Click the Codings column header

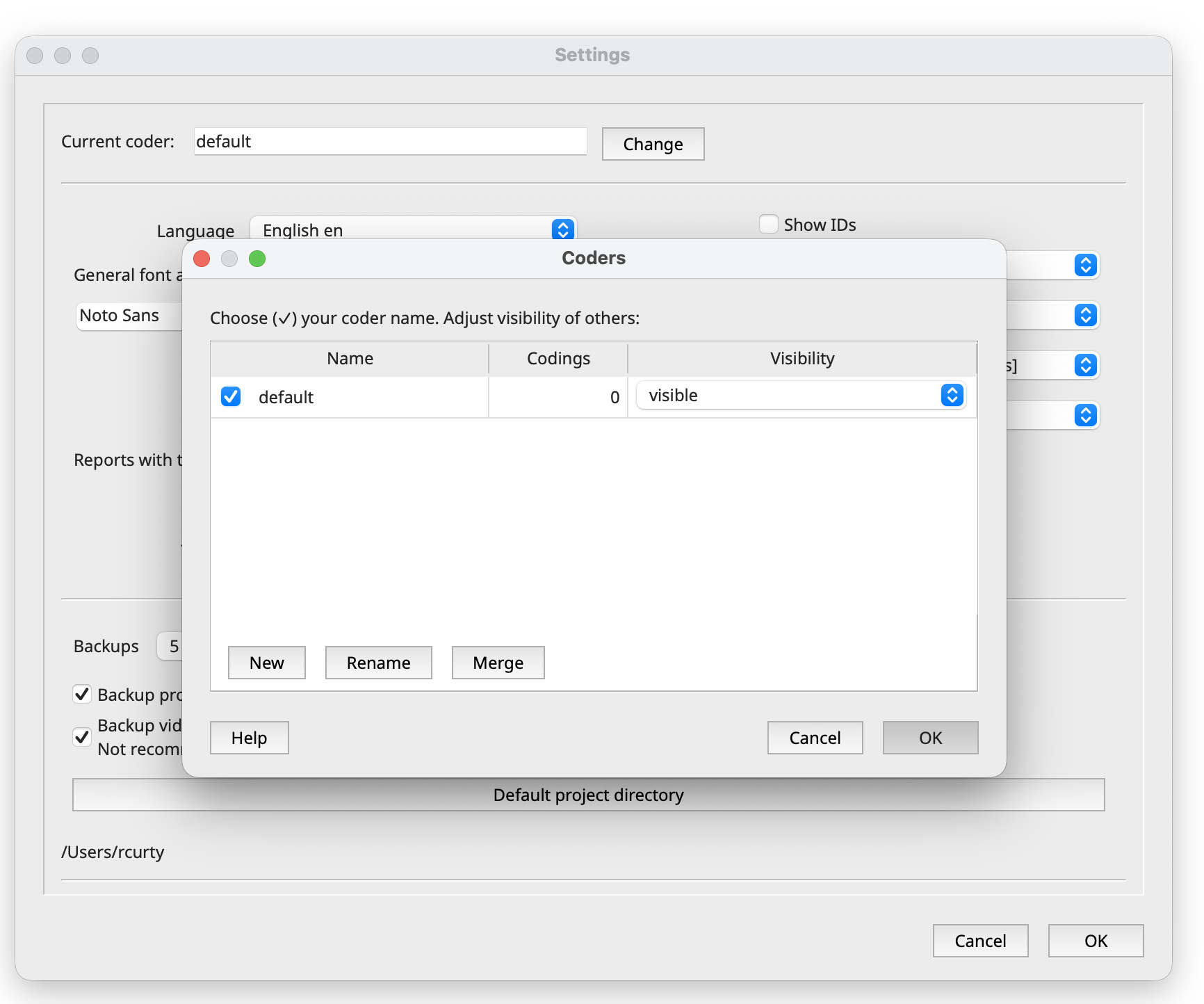(x=558, y=359)
